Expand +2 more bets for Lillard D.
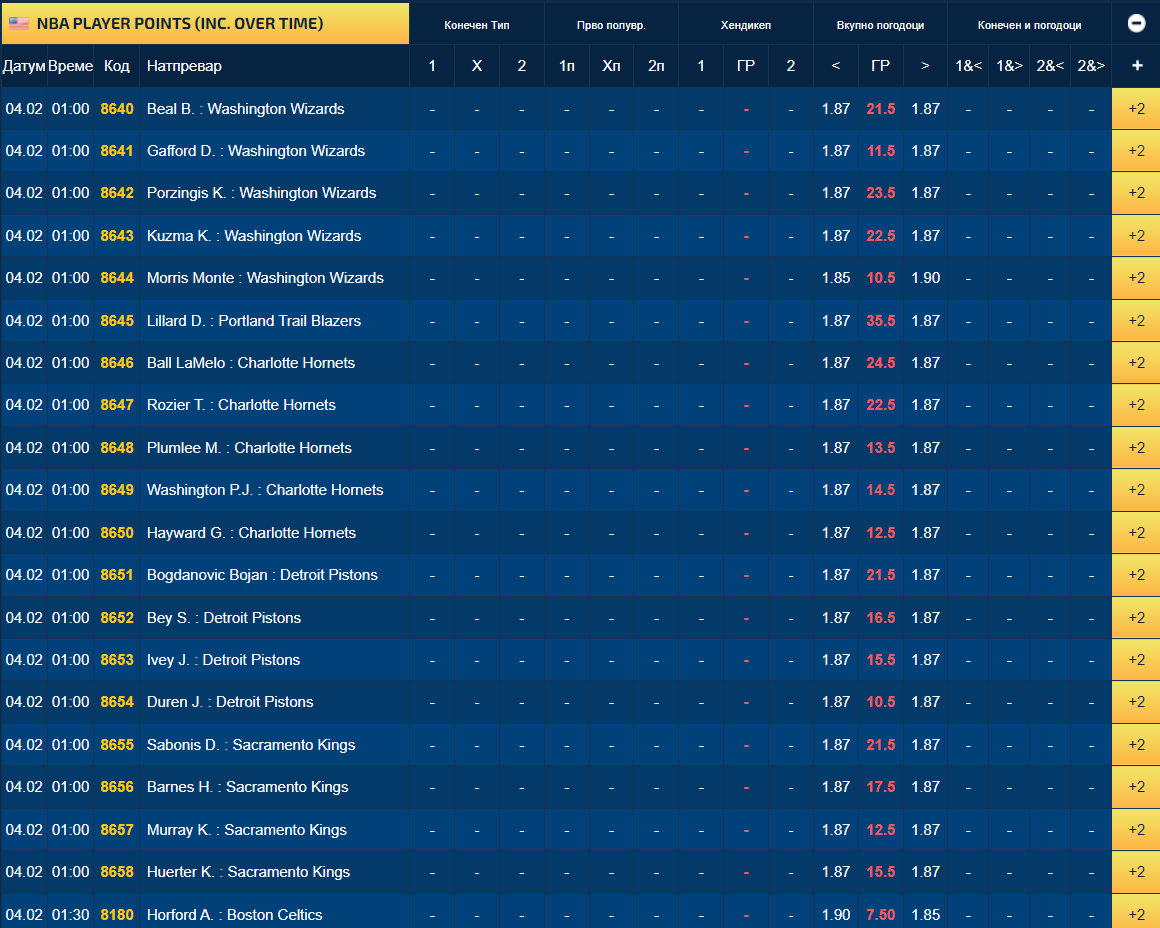Screen dimensions: 1160x928 coord(1136,321)
